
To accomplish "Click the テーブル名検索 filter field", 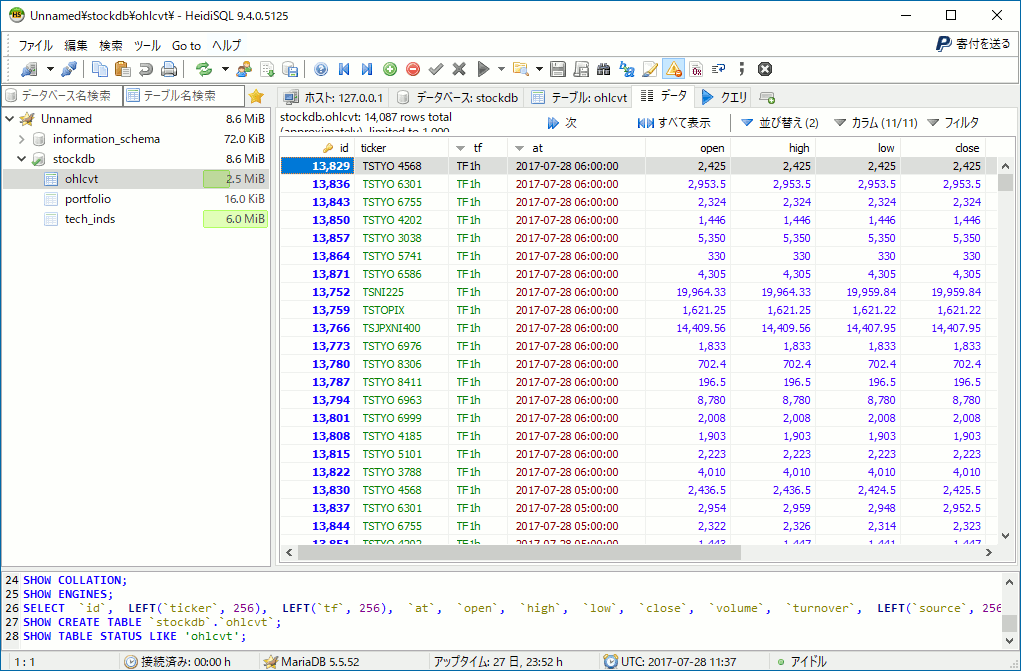I will pos(184,96).
